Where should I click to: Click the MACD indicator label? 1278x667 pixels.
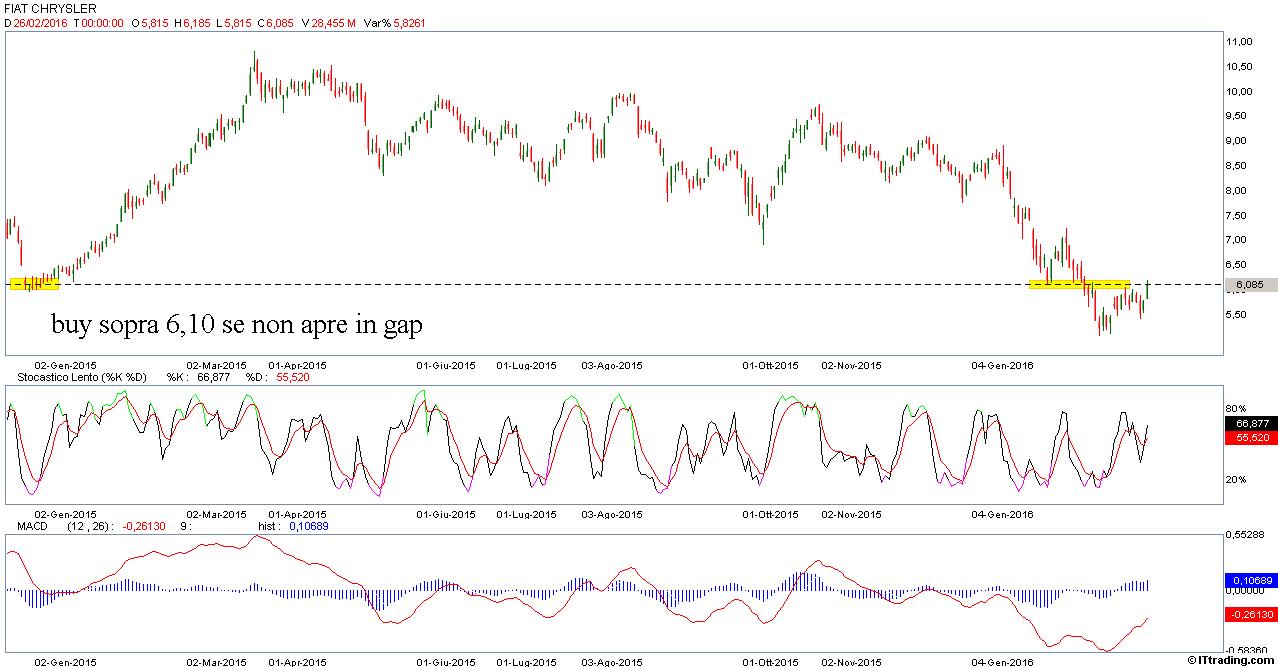click(x=32, y=525)
